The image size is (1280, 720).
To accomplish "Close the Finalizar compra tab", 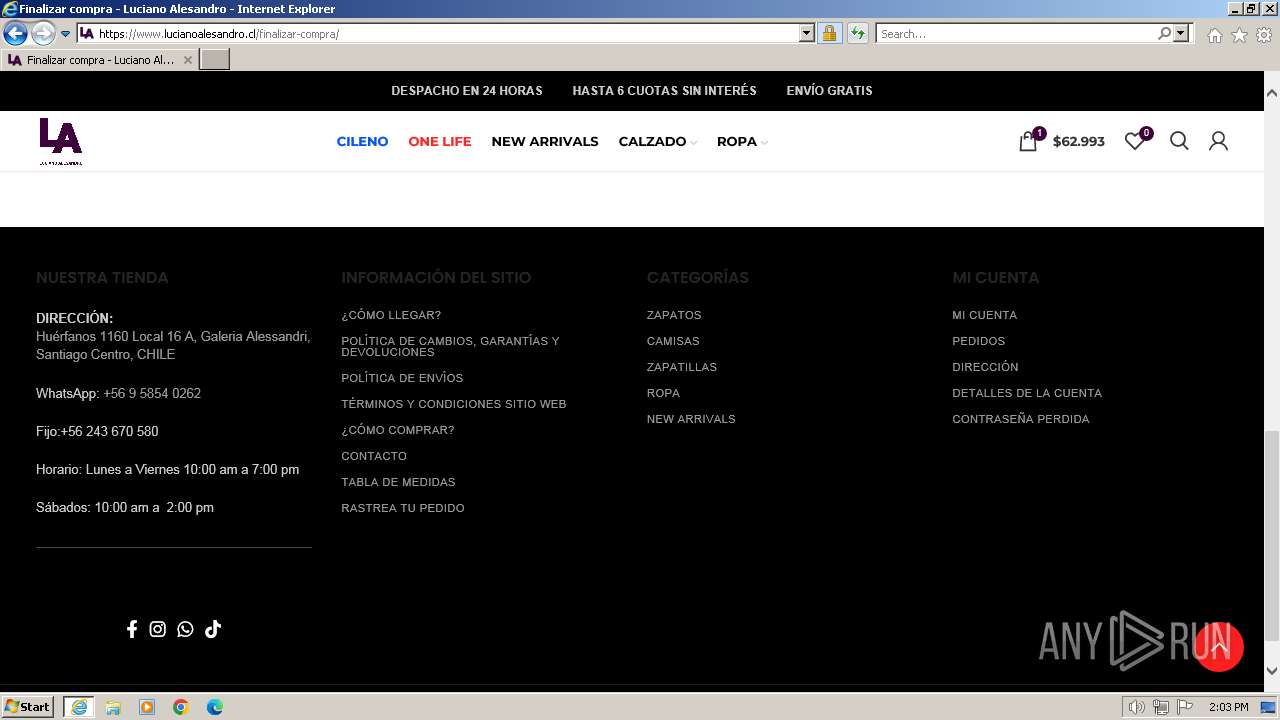I will [187, 60].
